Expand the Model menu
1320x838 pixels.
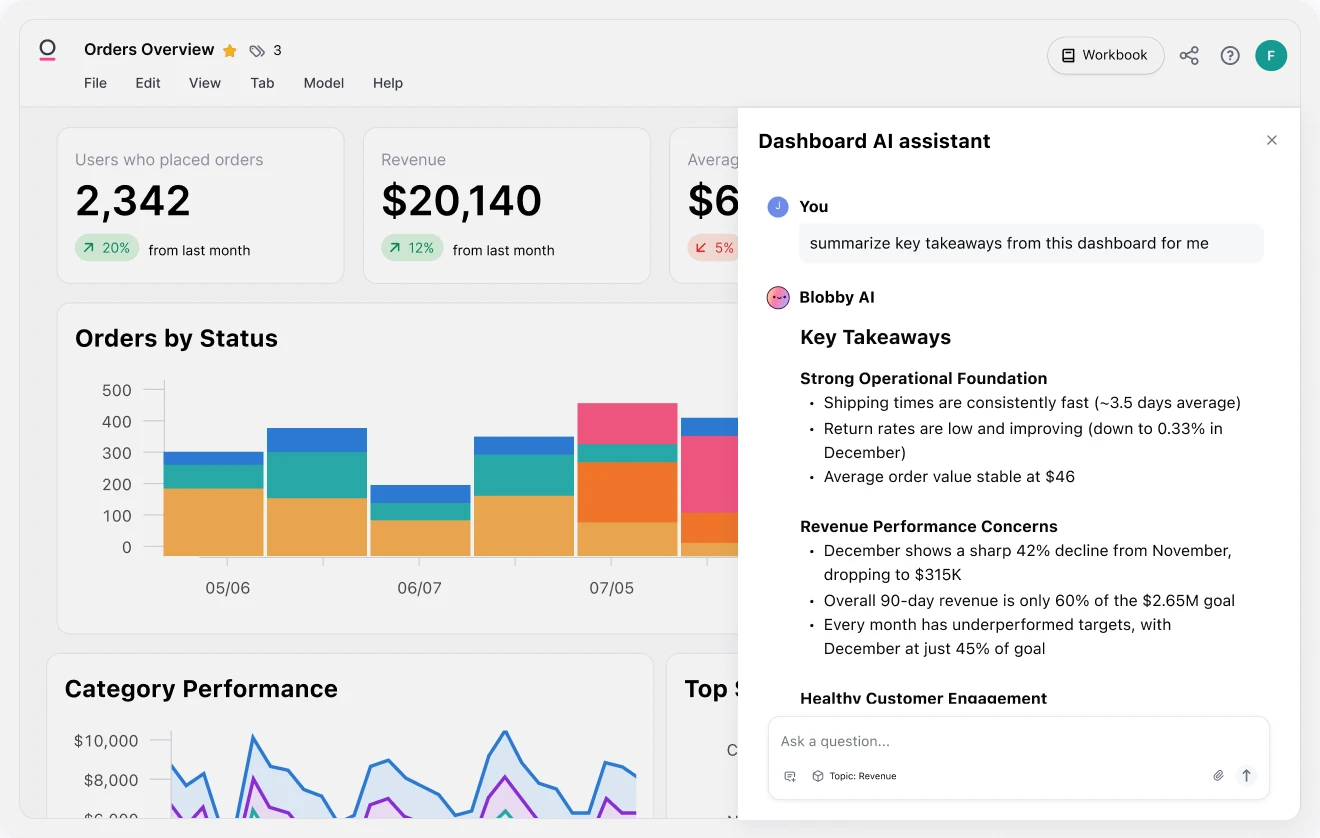(x=324, y=83)
